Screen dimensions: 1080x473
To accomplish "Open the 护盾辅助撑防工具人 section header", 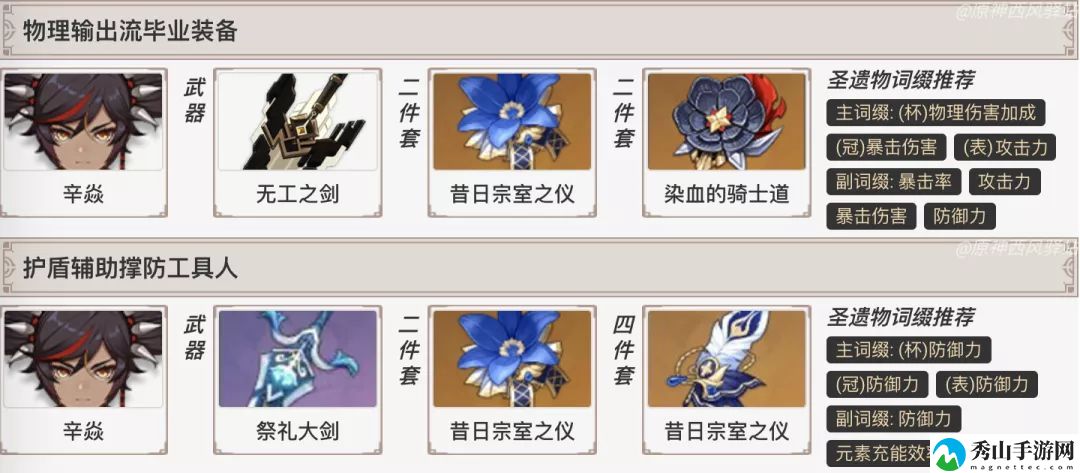I will coord(540,269).
